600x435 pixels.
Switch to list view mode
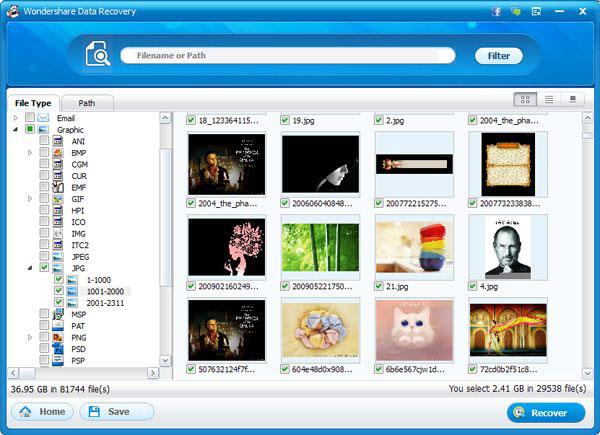[549, 99]
